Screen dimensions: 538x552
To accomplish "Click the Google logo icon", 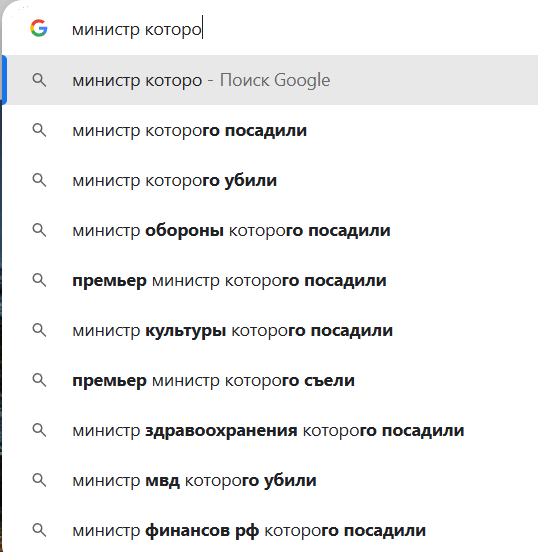I will tap(39, 28).
